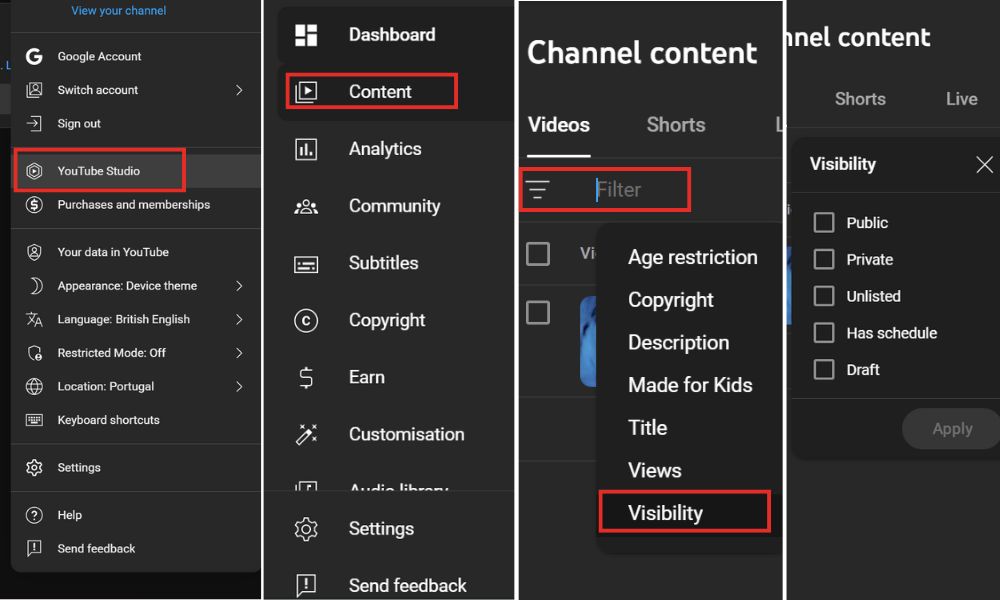Click the Send feedback icon in account menu

click(x=34, y=548)
